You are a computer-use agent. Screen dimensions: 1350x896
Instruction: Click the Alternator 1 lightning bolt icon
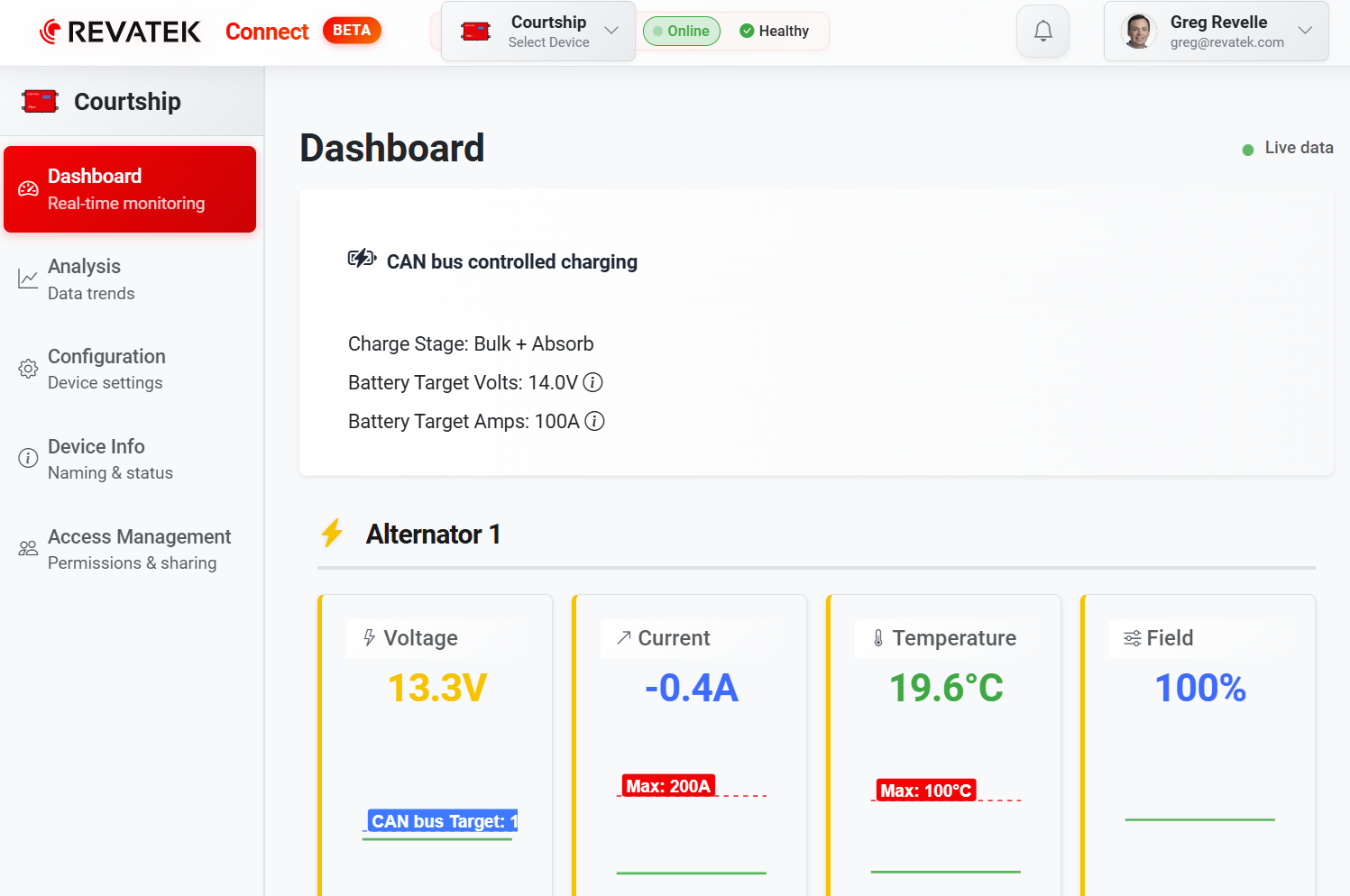point(332,534)
